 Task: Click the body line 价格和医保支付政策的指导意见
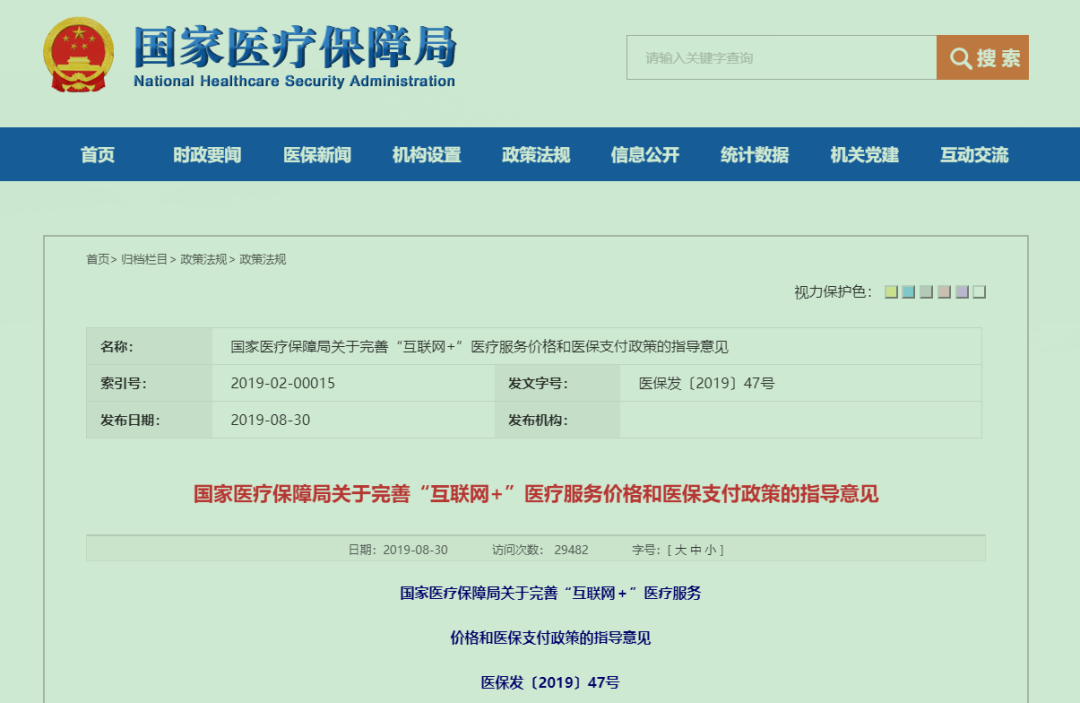point(550,638)
